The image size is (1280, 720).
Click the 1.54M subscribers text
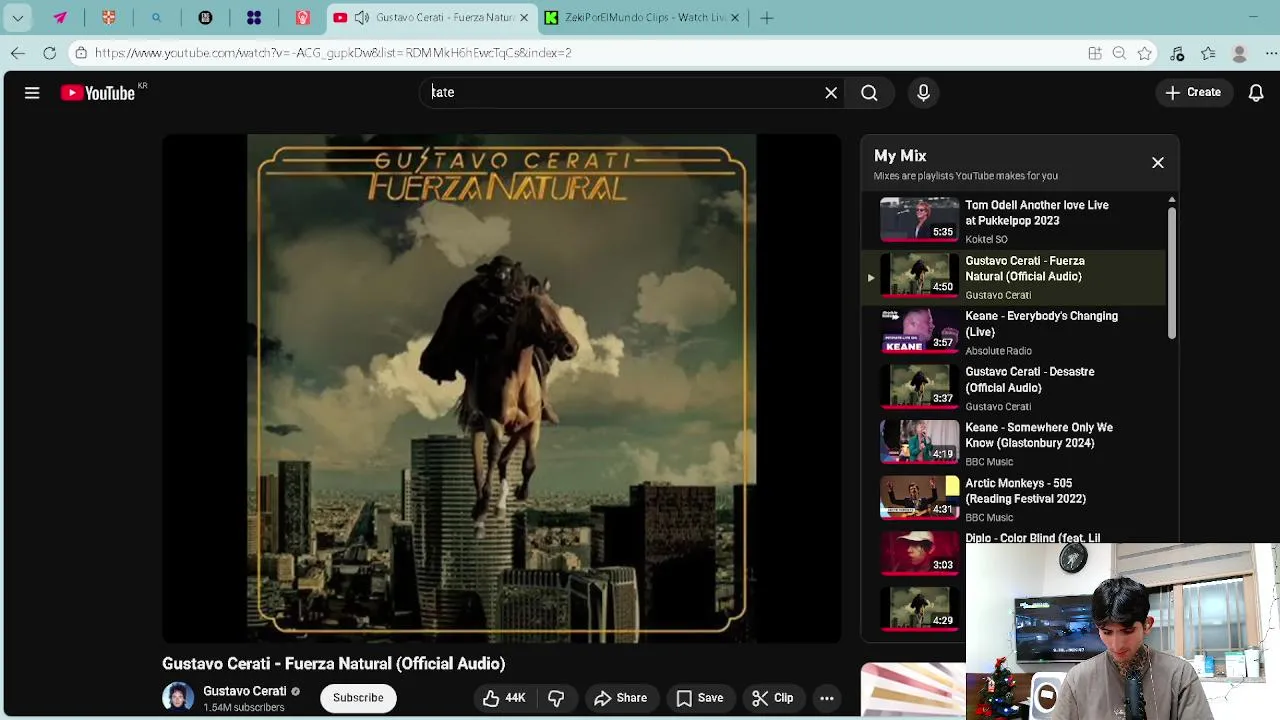(244, 708)
